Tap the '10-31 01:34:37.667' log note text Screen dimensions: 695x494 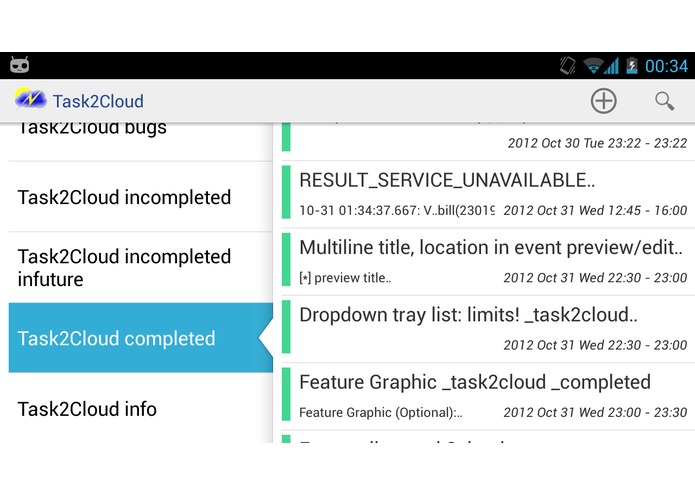click(x=397, y=210)
